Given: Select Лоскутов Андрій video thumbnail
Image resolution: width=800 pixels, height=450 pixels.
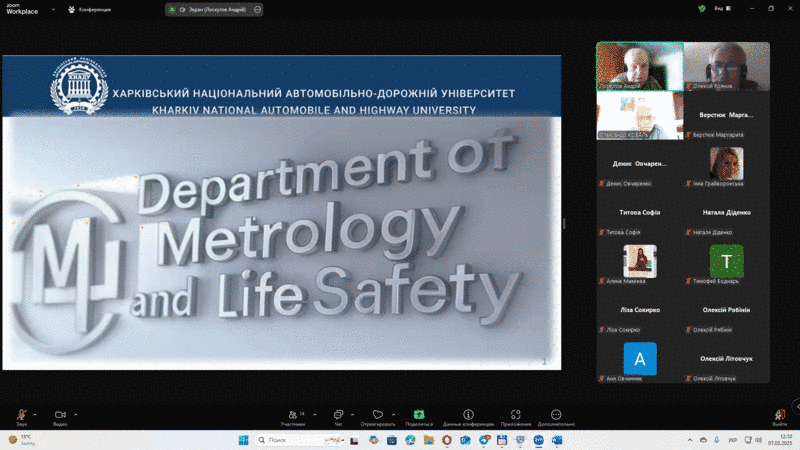Looking at the screenshot, I should 640,66.
